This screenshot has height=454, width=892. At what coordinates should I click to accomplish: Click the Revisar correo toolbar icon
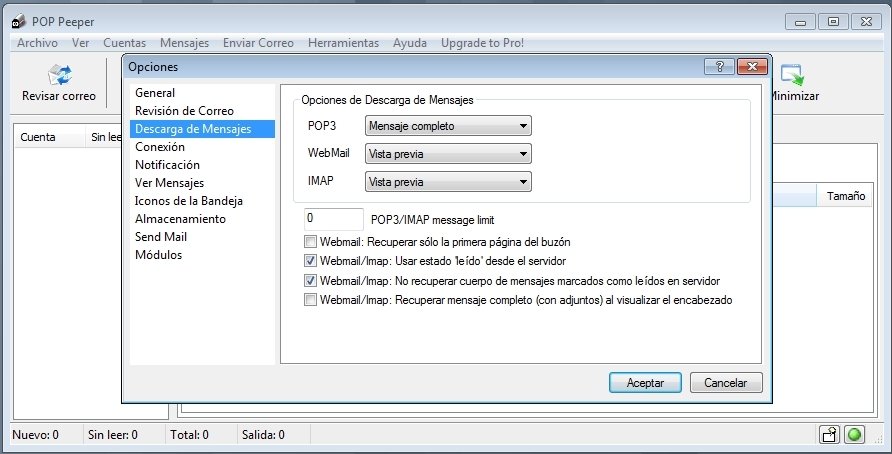59,75
